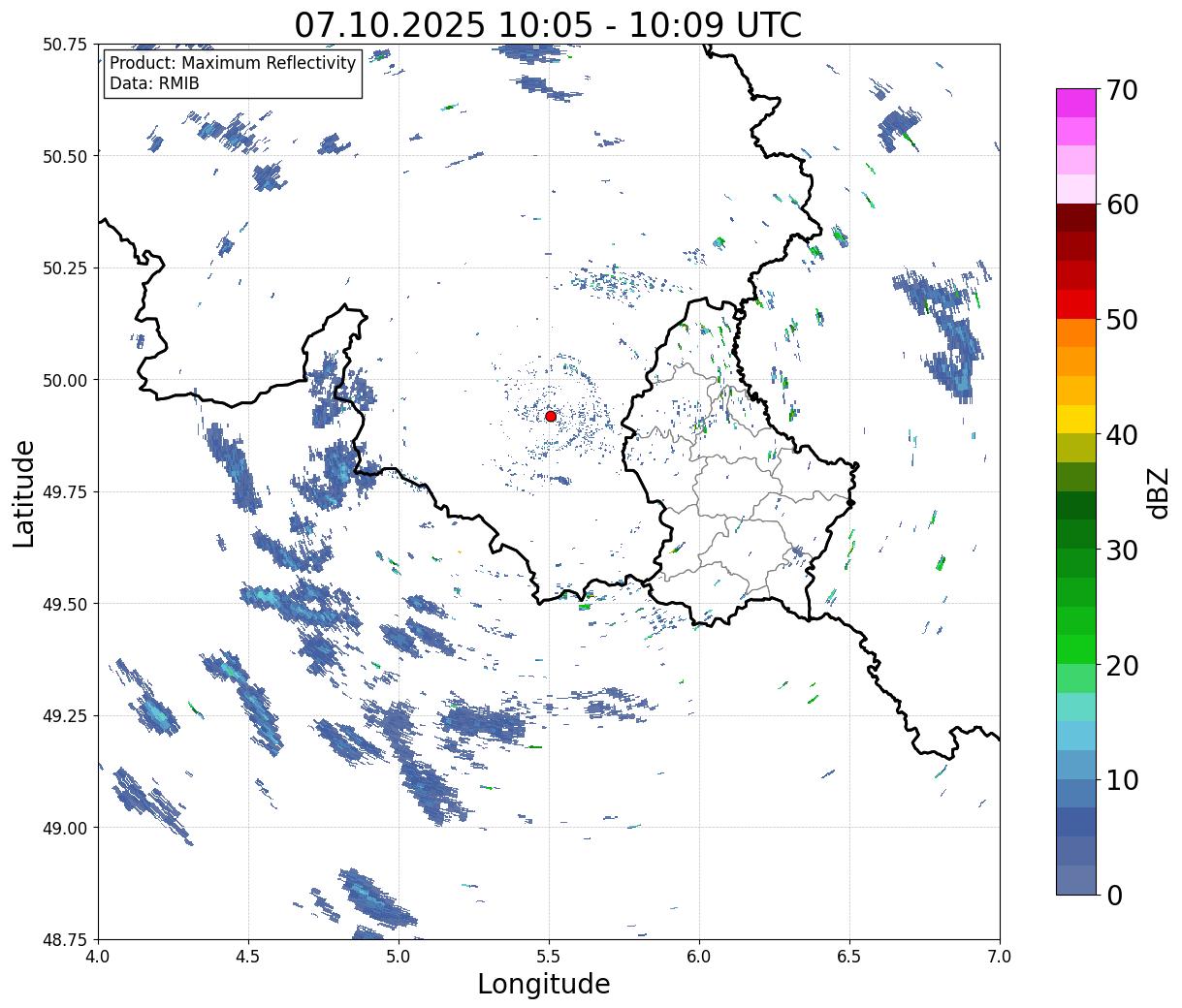Screen dimensions: 1182x1008
Task: Click the longitude tick label 5.0
Action: pos(399,957)
